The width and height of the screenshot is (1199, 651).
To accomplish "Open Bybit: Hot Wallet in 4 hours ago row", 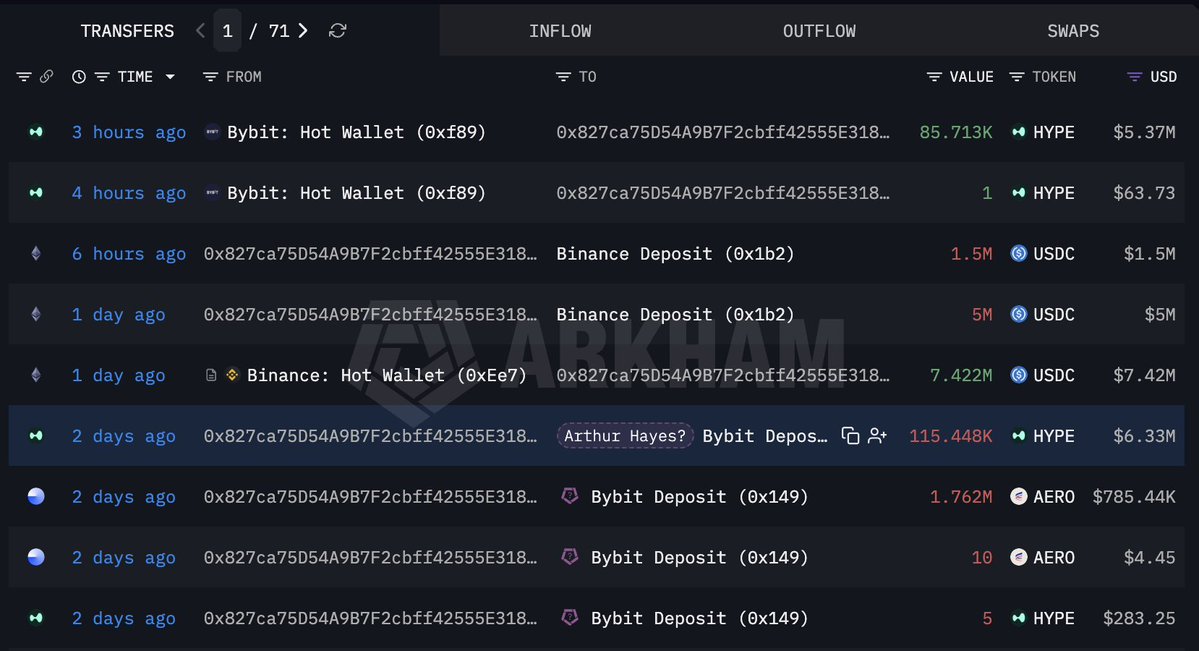I will click(x=356, y=193).
